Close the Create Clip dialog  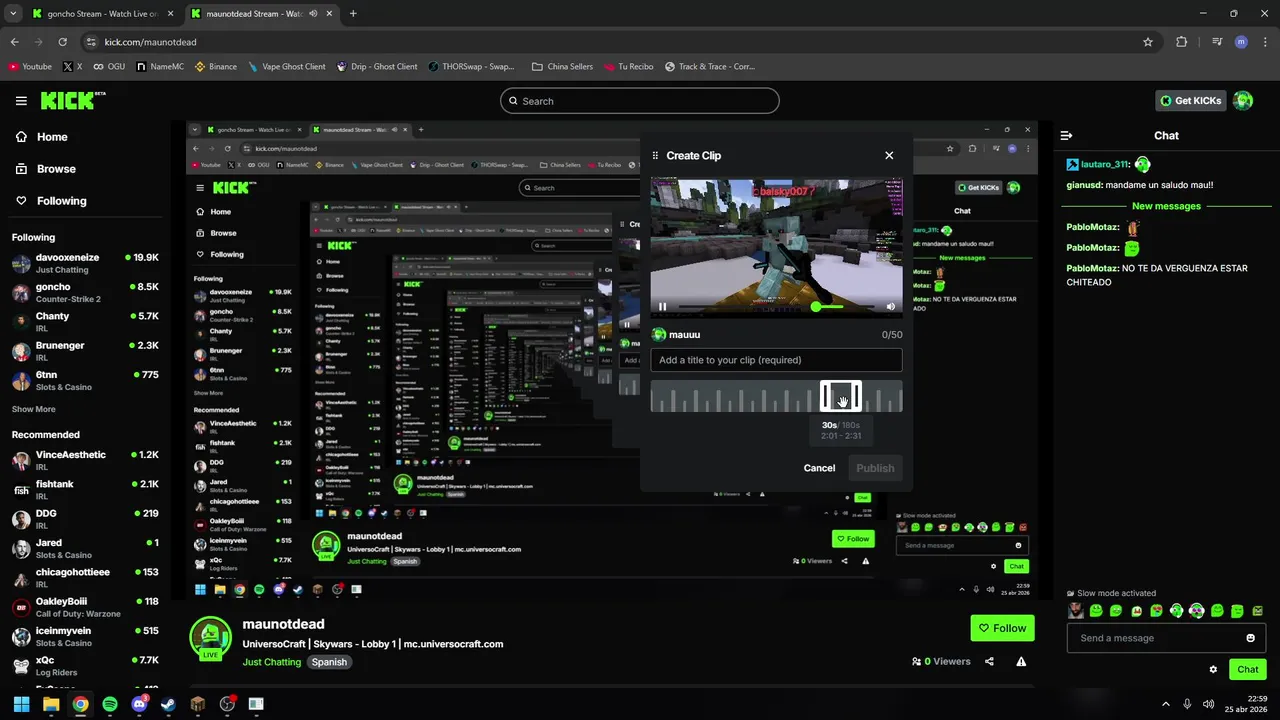(x=889, y=155)
